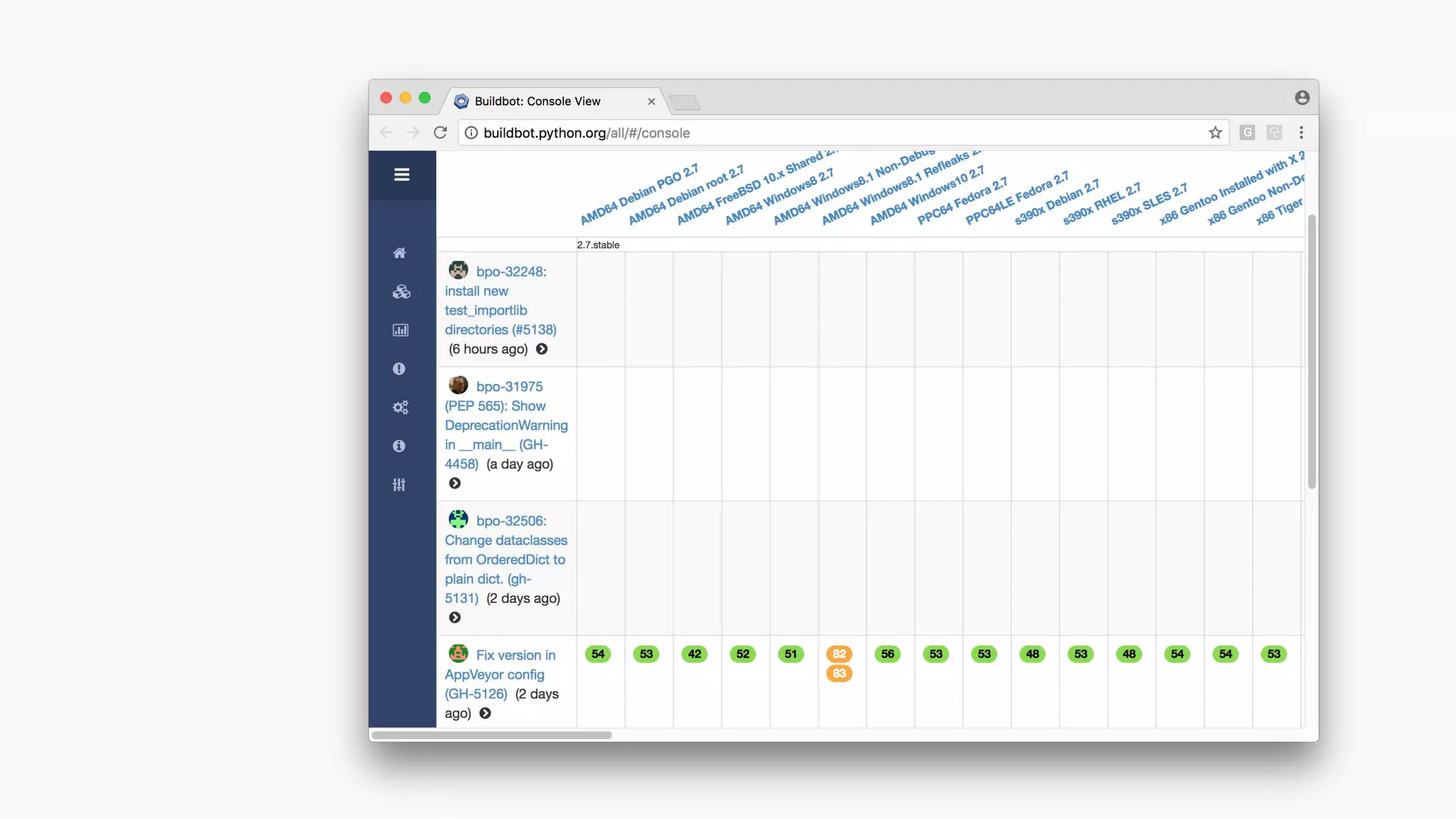This screenshot has height=819, width=1456.
Task: Open Builds section with cubes icon
Action: coord(401,291)
